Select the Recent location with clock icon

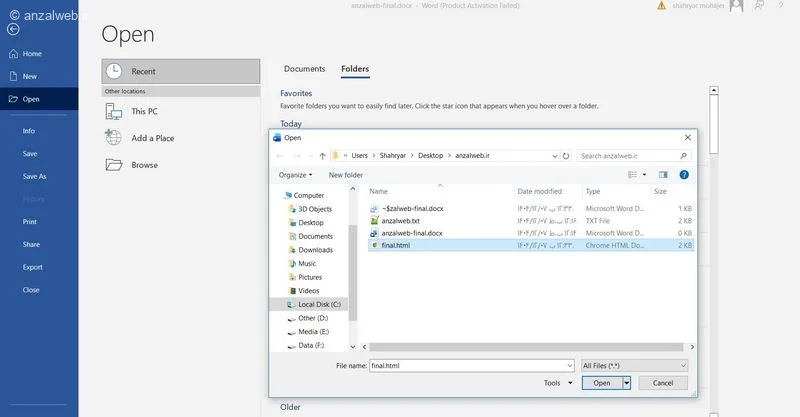coord(181,71)
